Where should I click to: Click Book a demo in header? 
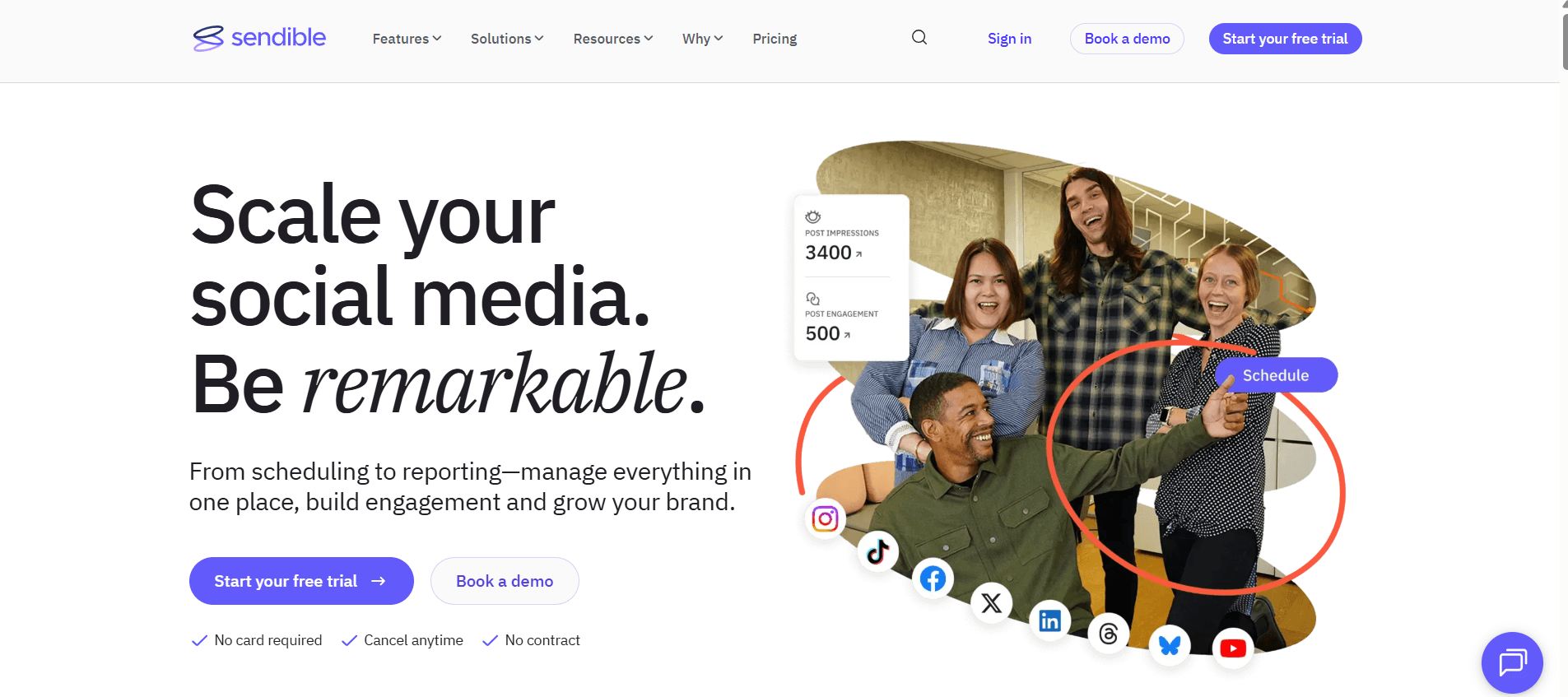coord(1127,39)
